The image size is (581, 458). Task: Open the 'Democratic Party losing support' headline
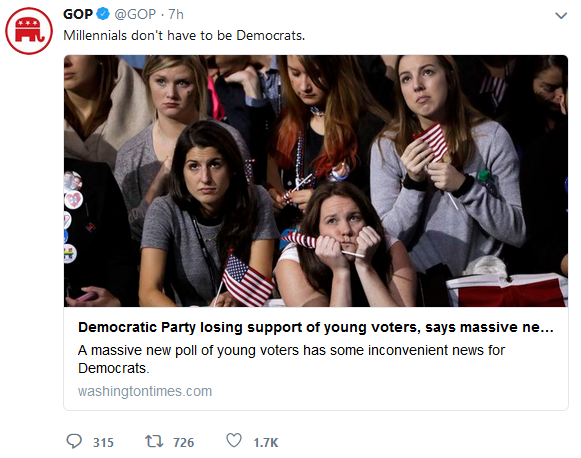pyautogui.click(x=316, y=328)
